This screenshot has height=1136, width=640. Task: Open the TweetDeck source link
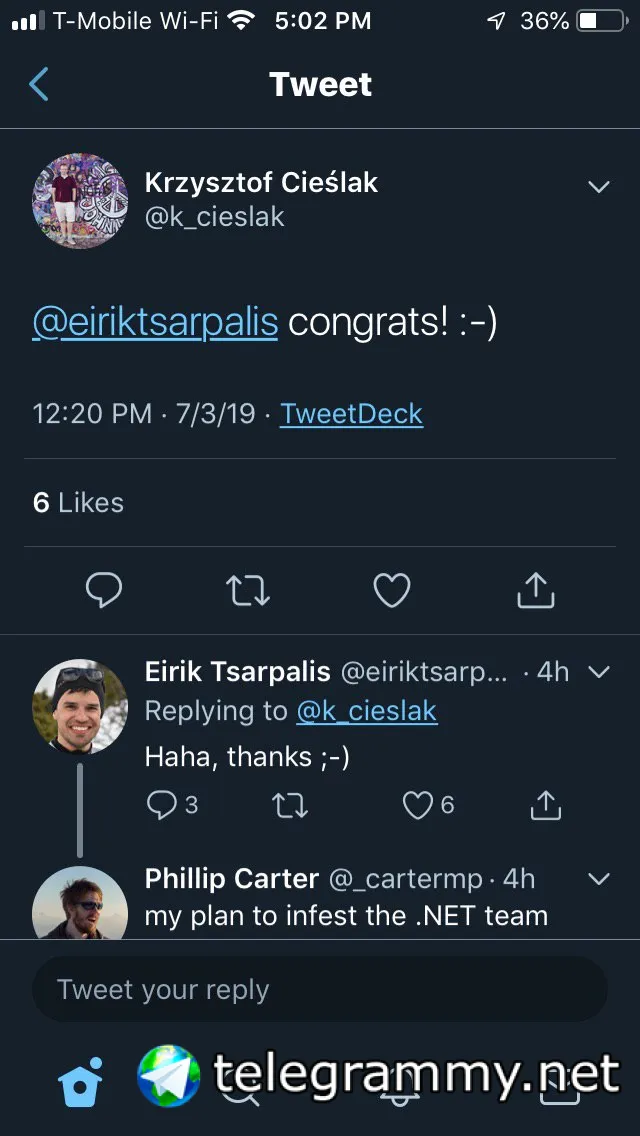(351, 414)
